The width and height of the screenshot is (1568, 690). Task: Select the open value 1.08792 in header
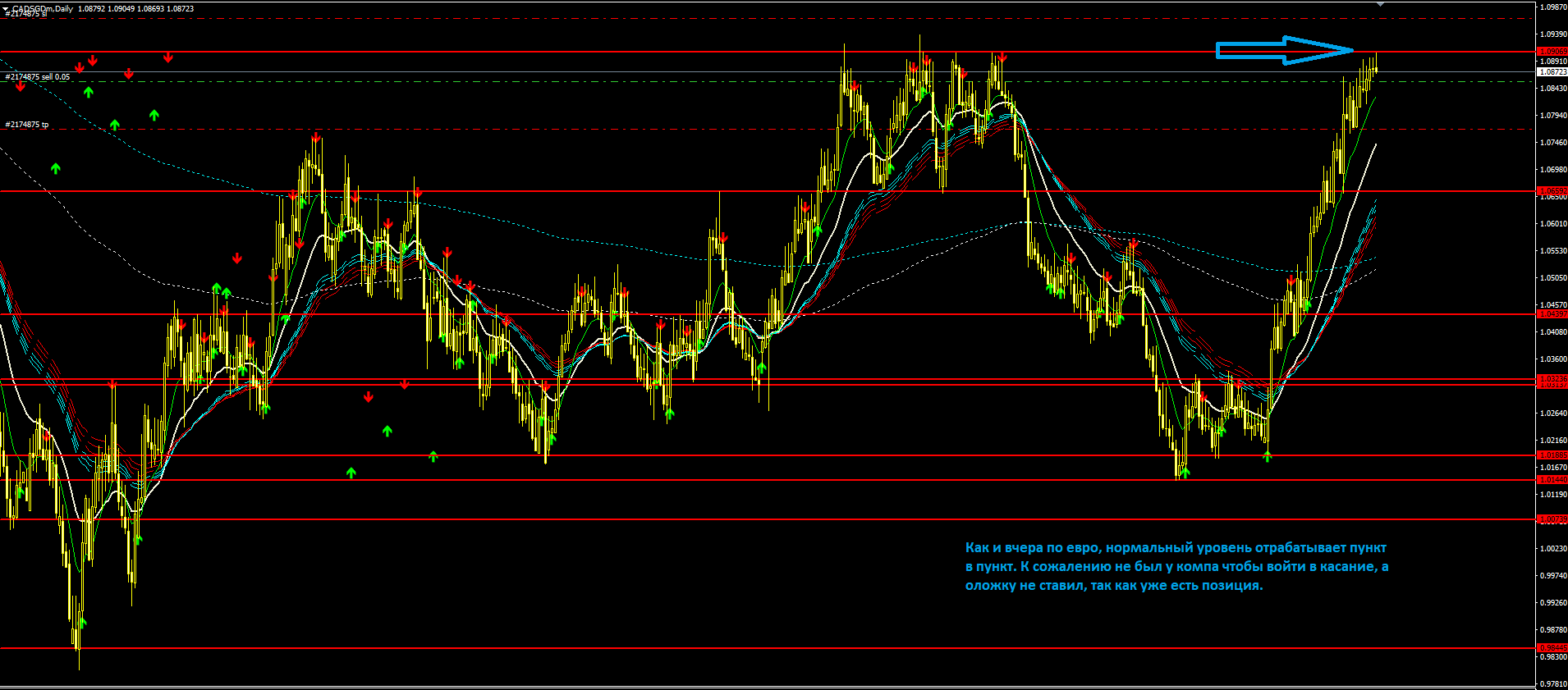[x=92, y=8]
